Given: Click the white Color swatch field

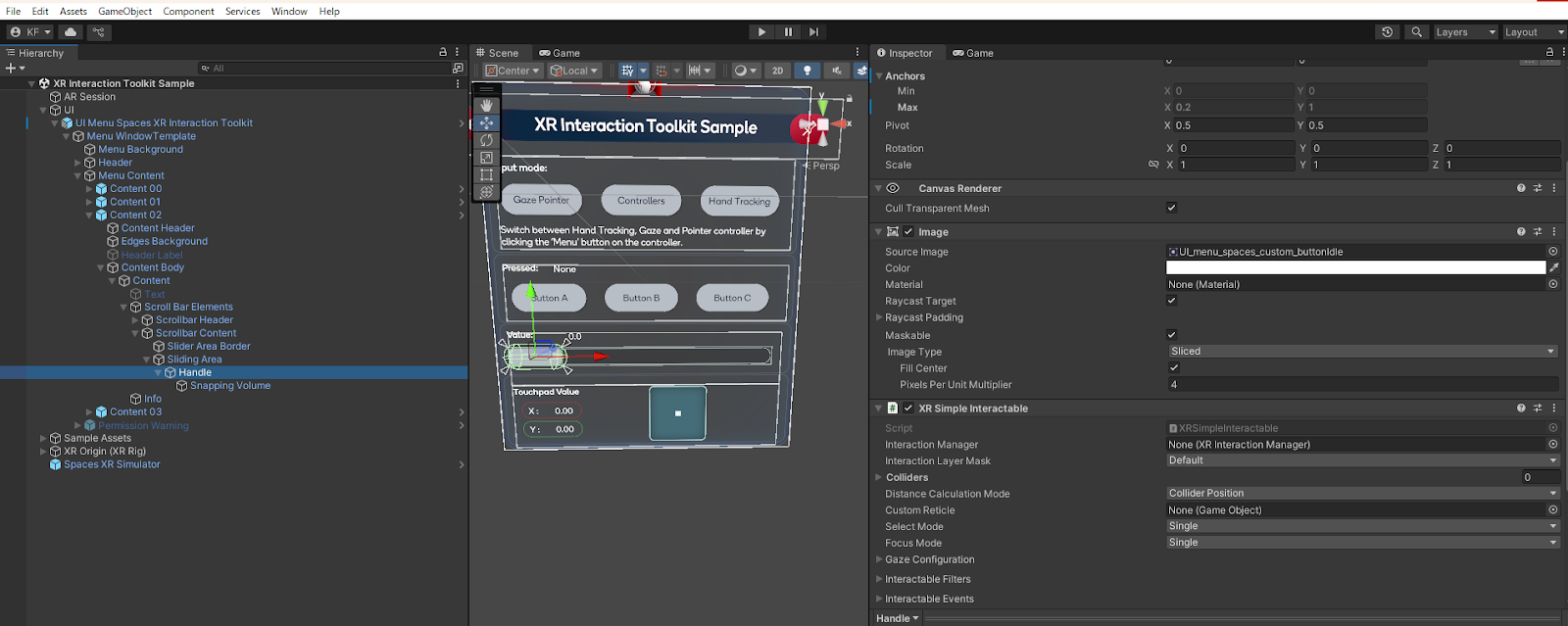Looking at the screenshot, I should (x=1355, y=267).
